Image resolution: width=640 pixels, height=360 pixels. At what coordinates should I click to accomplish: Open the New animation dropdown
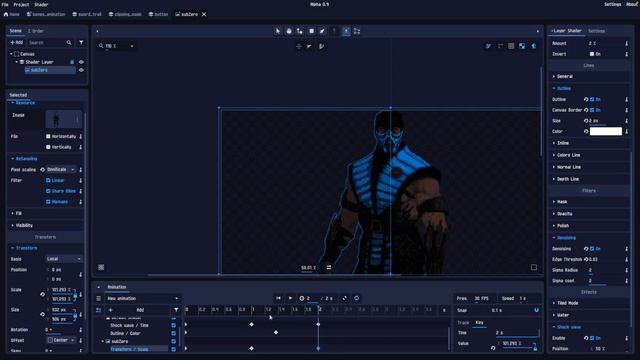click(x=142, y=298)
